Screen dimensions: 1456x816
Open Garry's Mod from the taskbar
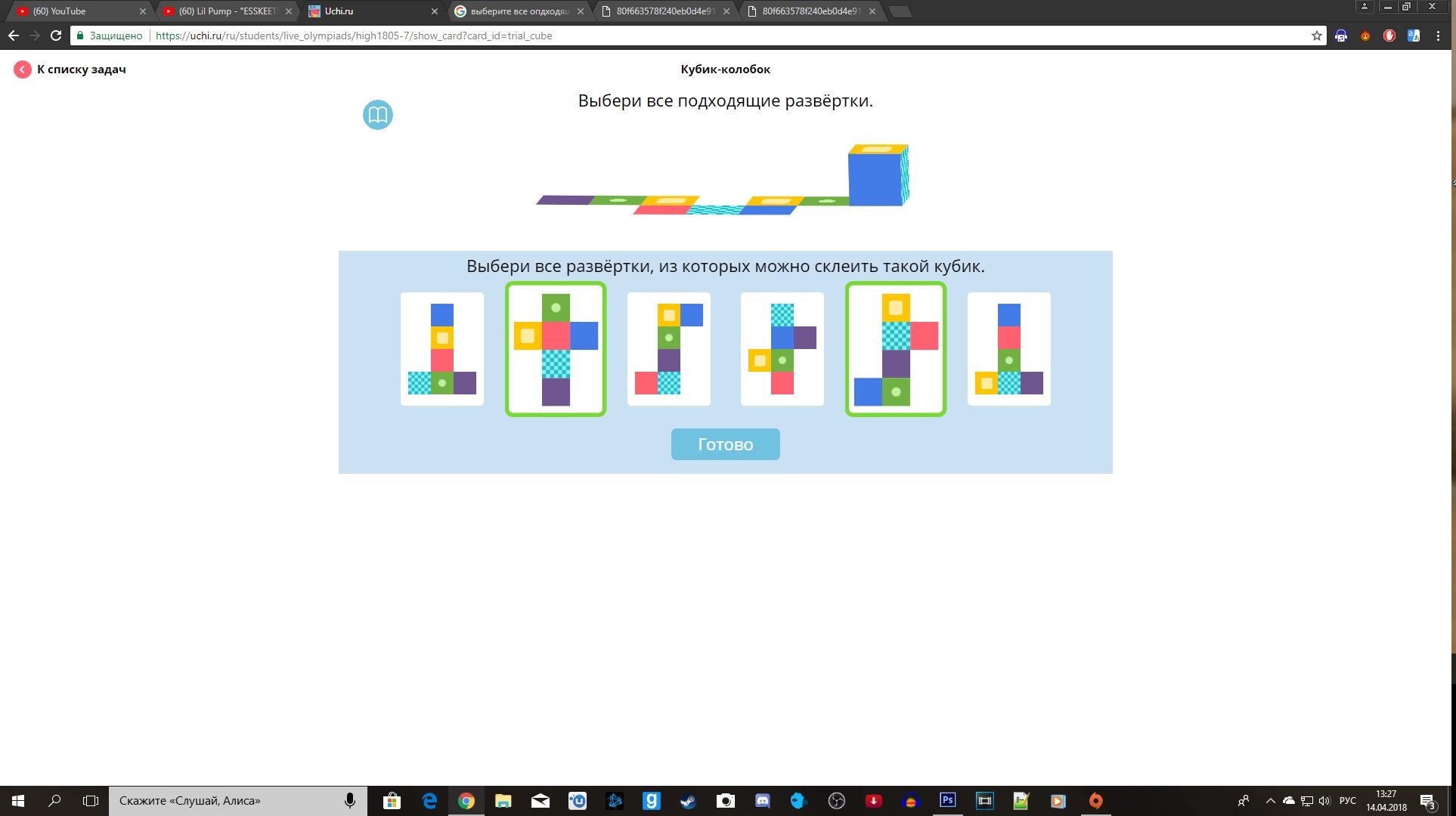(651, 801)
